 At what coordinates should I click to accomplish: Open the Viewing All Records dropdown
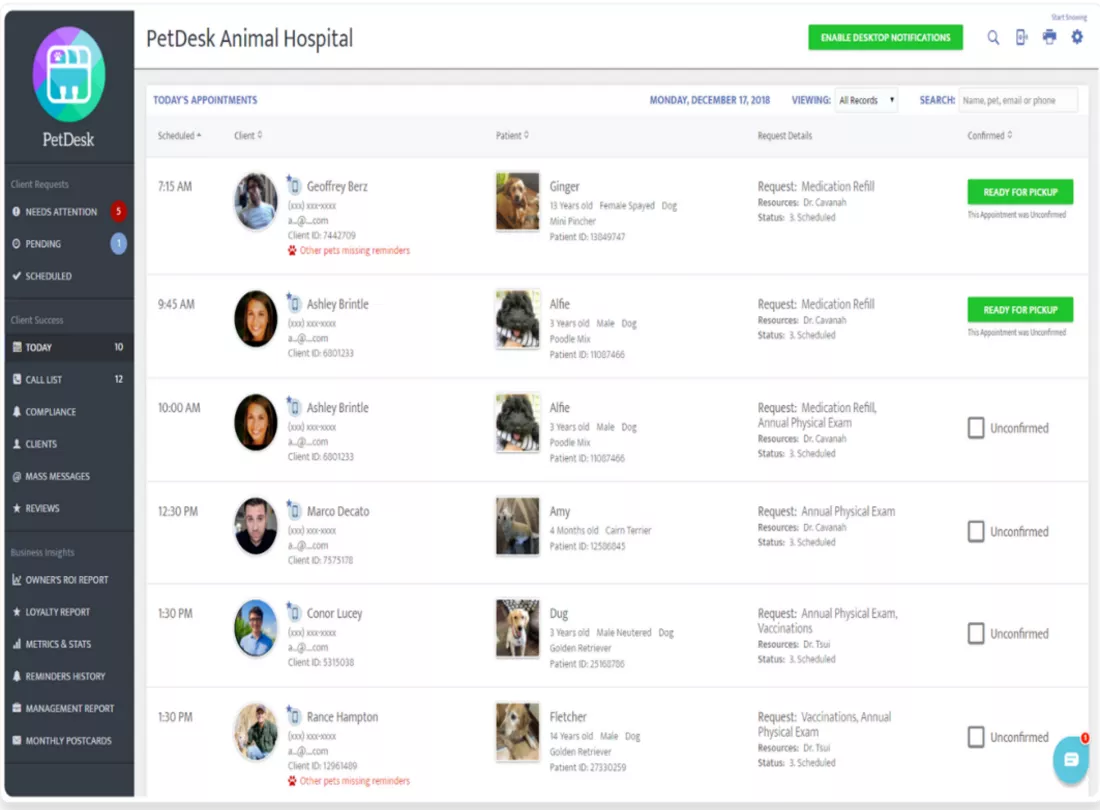tap(866, 100)
